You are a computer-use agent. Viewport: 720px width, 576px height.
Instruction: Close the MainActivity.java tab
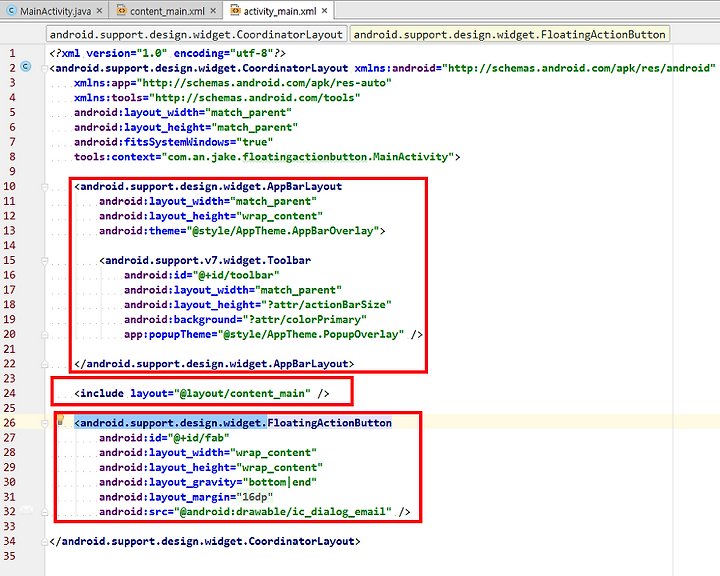coord(99,11)
